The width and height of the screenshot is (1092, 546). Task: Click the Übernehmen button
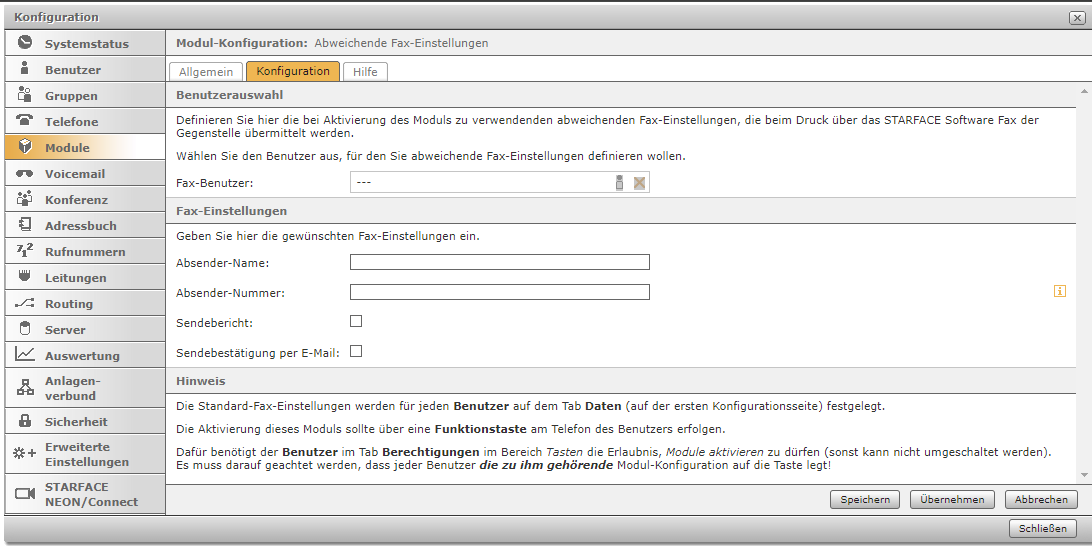pos(951,500)
